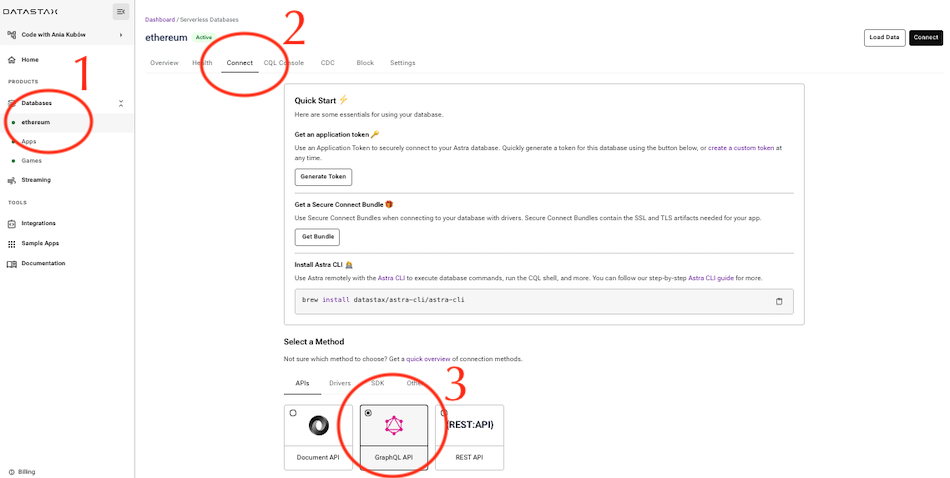
Task: Click Generate Token button
Action: click(324, 177)
